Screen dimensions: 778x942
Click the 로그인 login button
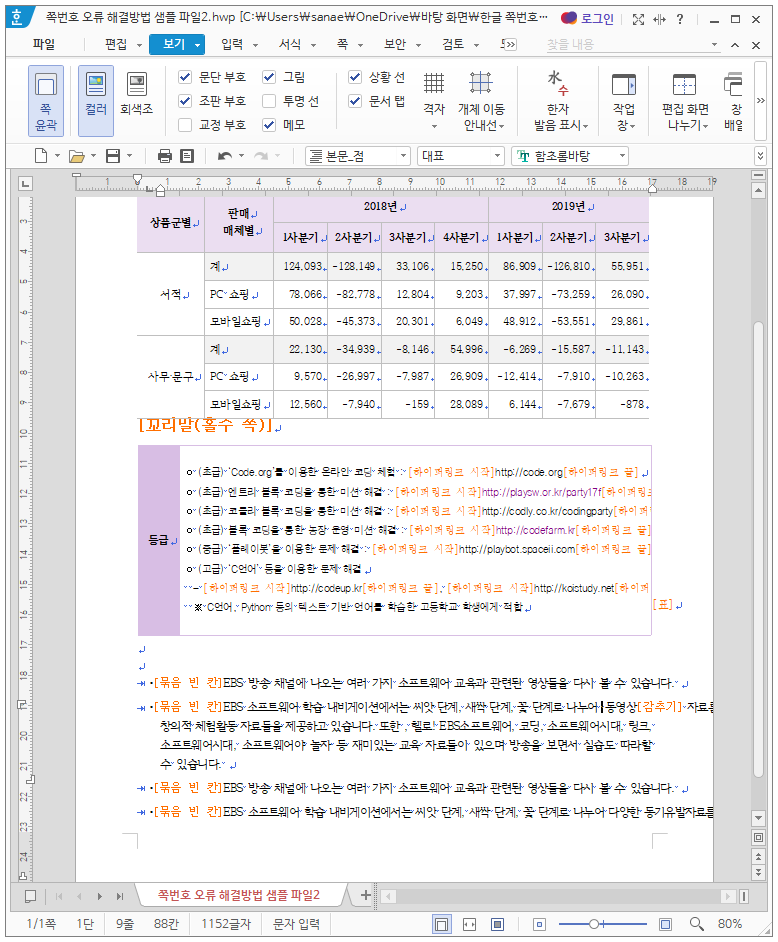click(x=588, y=19)
